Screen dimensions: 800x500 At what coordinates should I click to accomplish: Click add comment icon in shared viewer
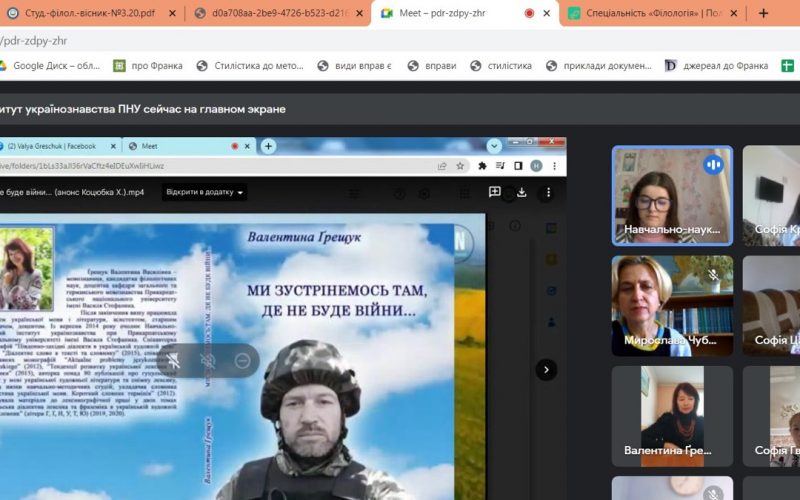494,192
